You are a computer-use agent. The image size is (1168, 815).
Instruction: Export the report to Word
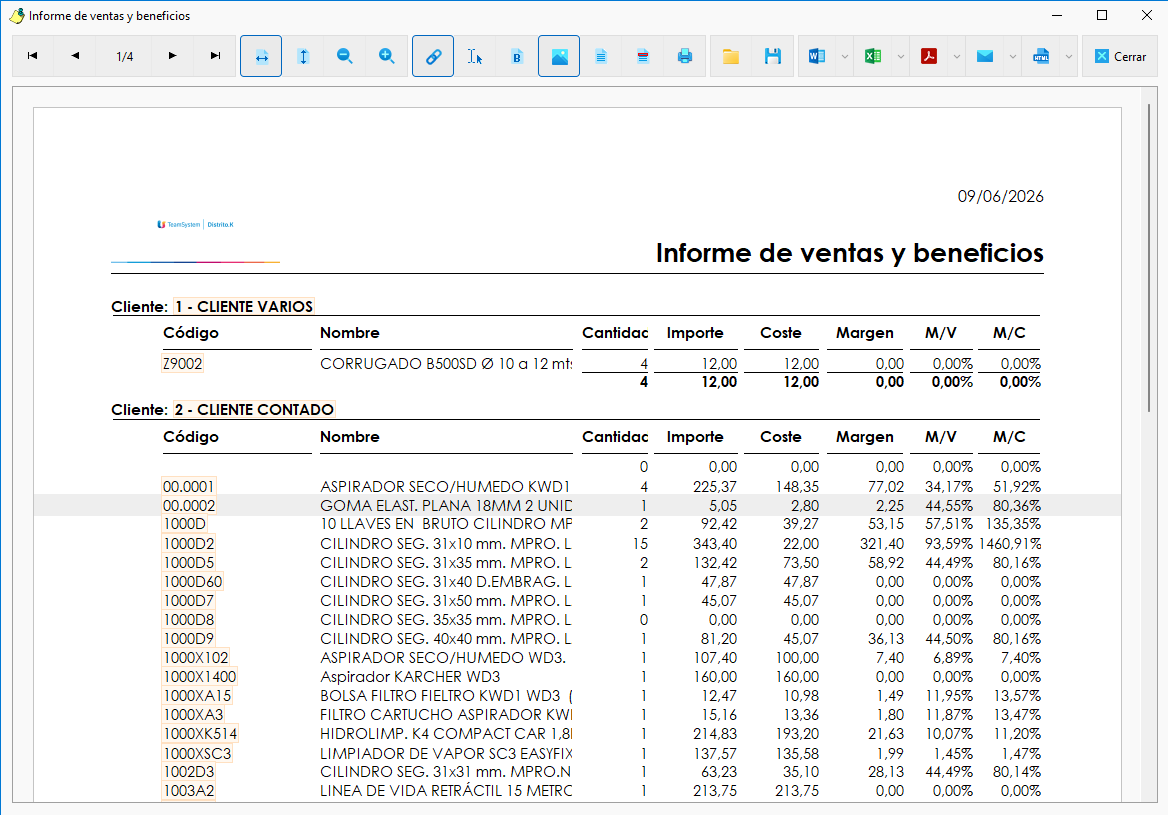pos(817,56)
